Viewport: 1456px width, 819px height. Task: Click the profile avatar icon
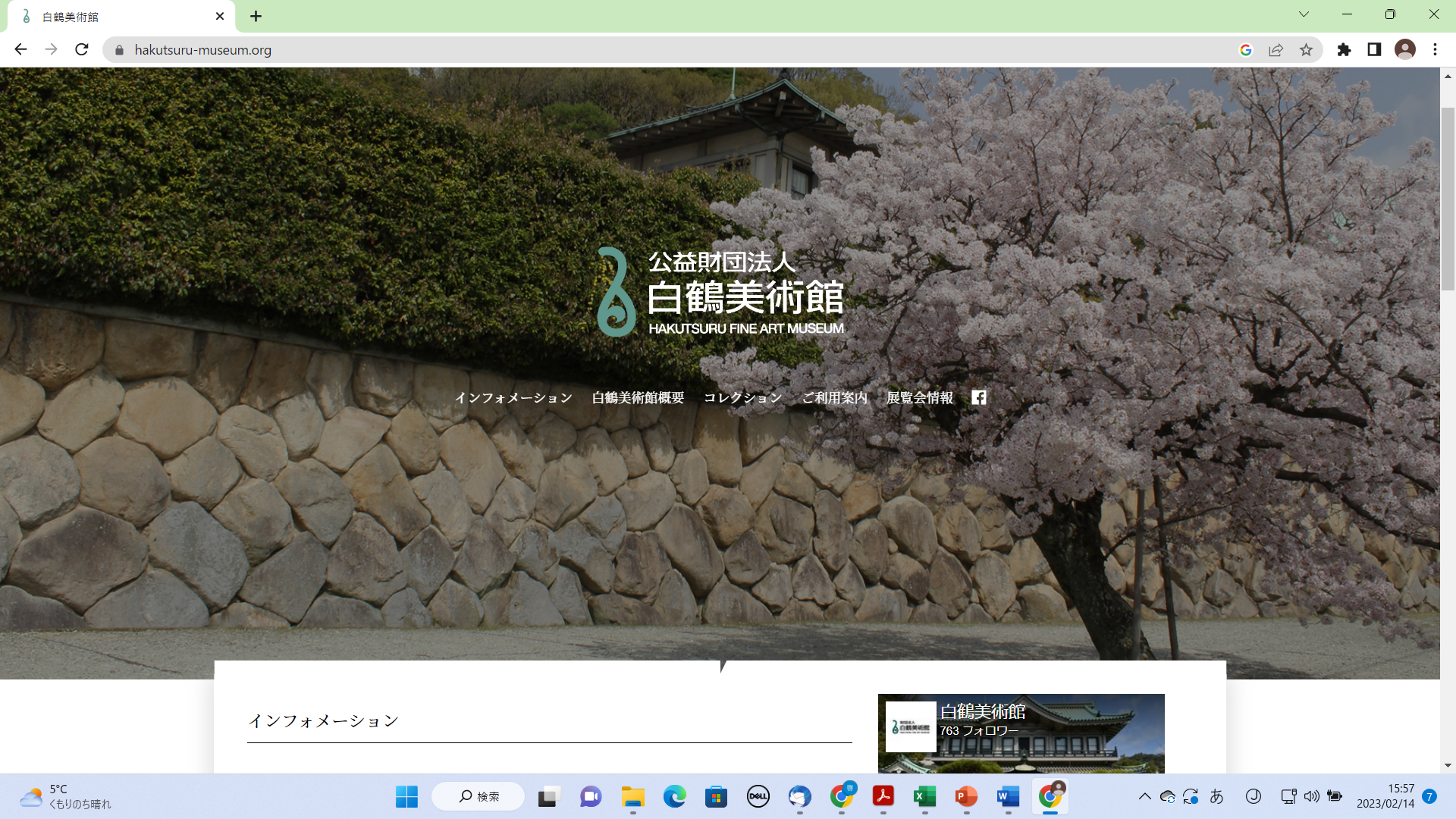click(1404, 50)
